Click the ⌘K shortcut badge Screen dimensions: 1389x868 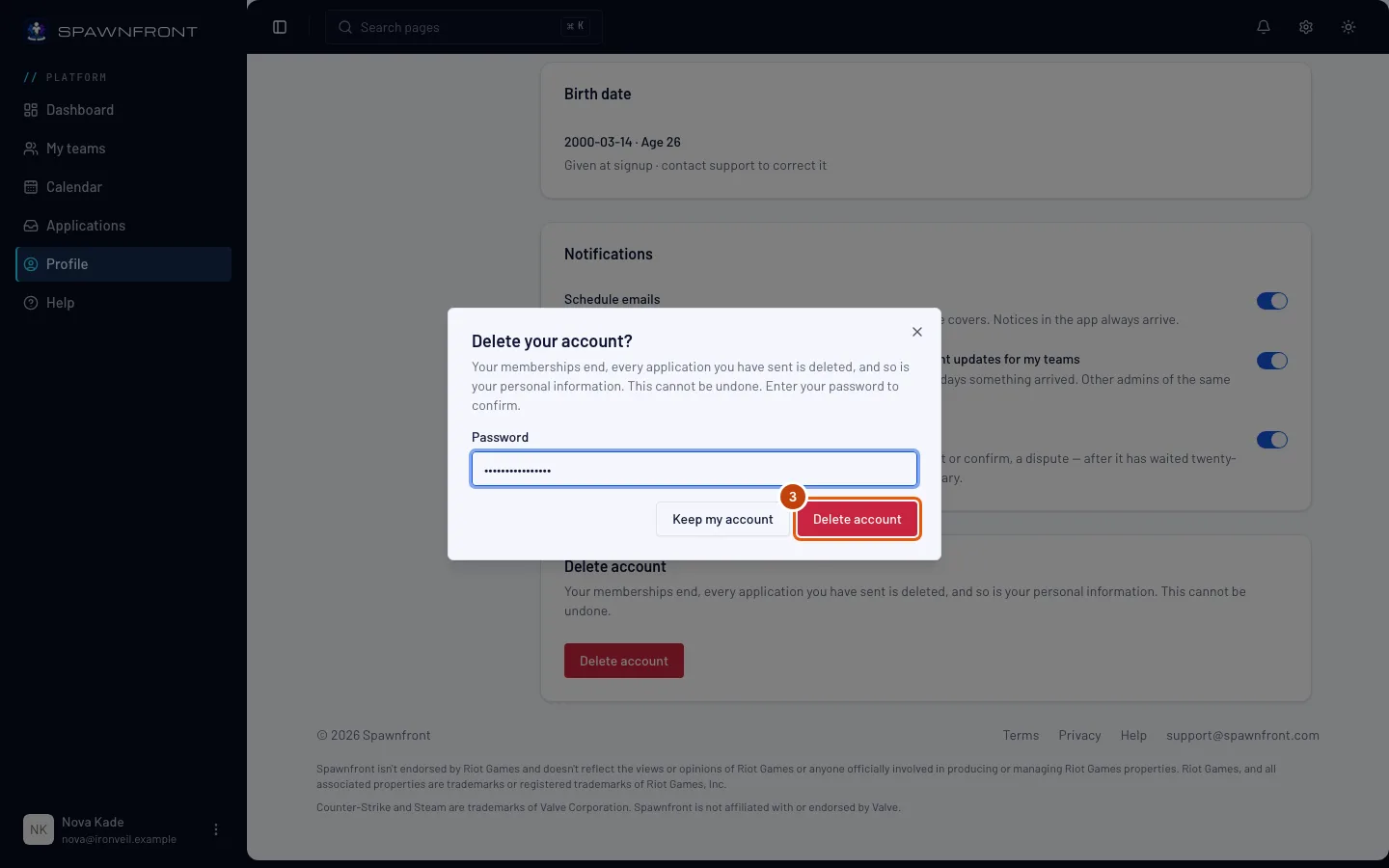[x=575, y=27]
